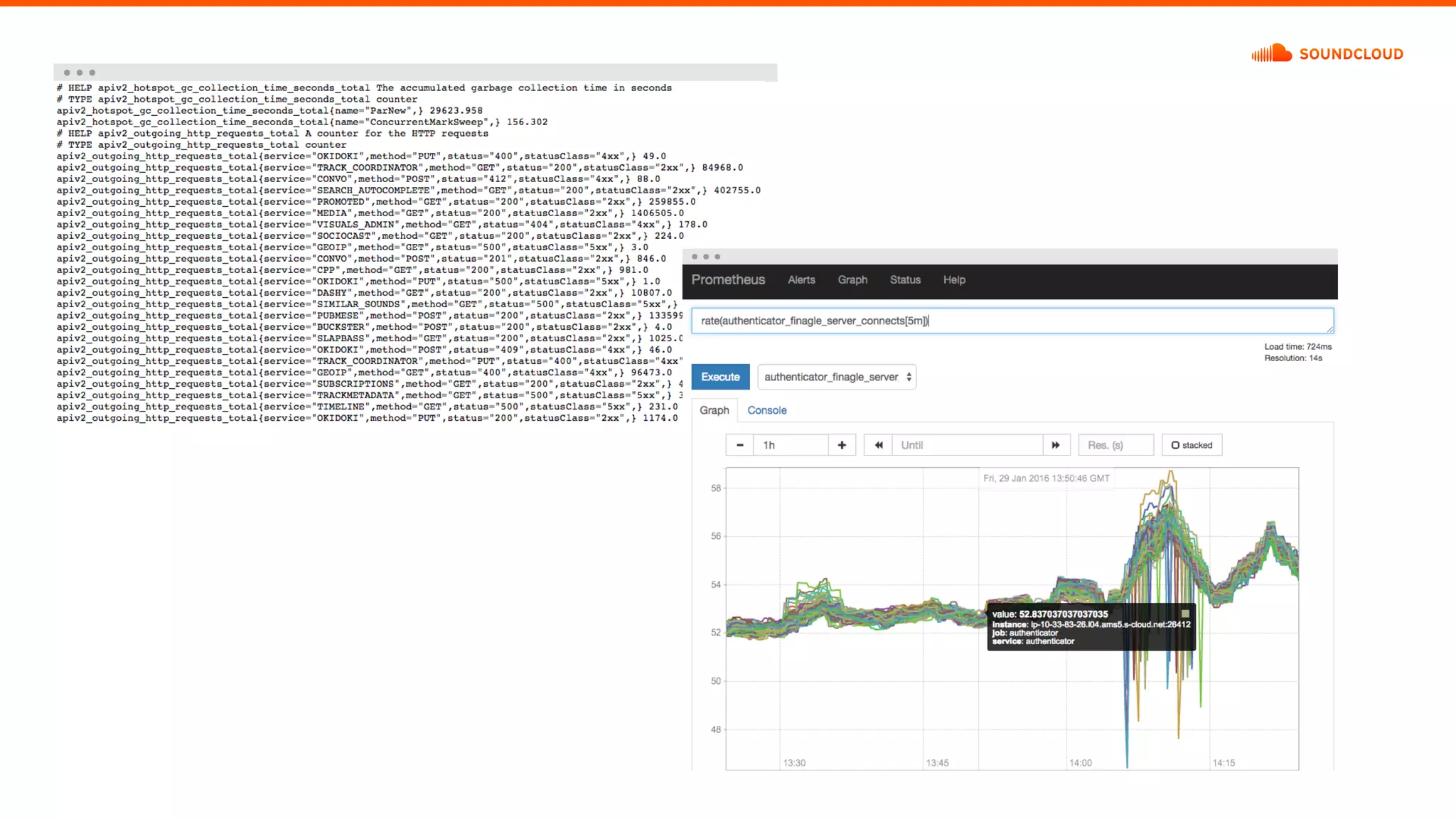Click the Prometheus brand link
Screen dimensions: 1456x819
pos(728,280)
